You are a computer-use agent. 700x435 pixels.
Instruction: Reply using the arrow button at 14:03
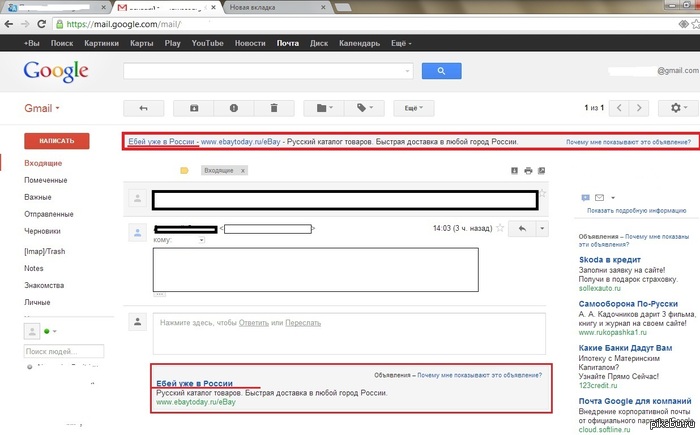click(x=522, y=229)
